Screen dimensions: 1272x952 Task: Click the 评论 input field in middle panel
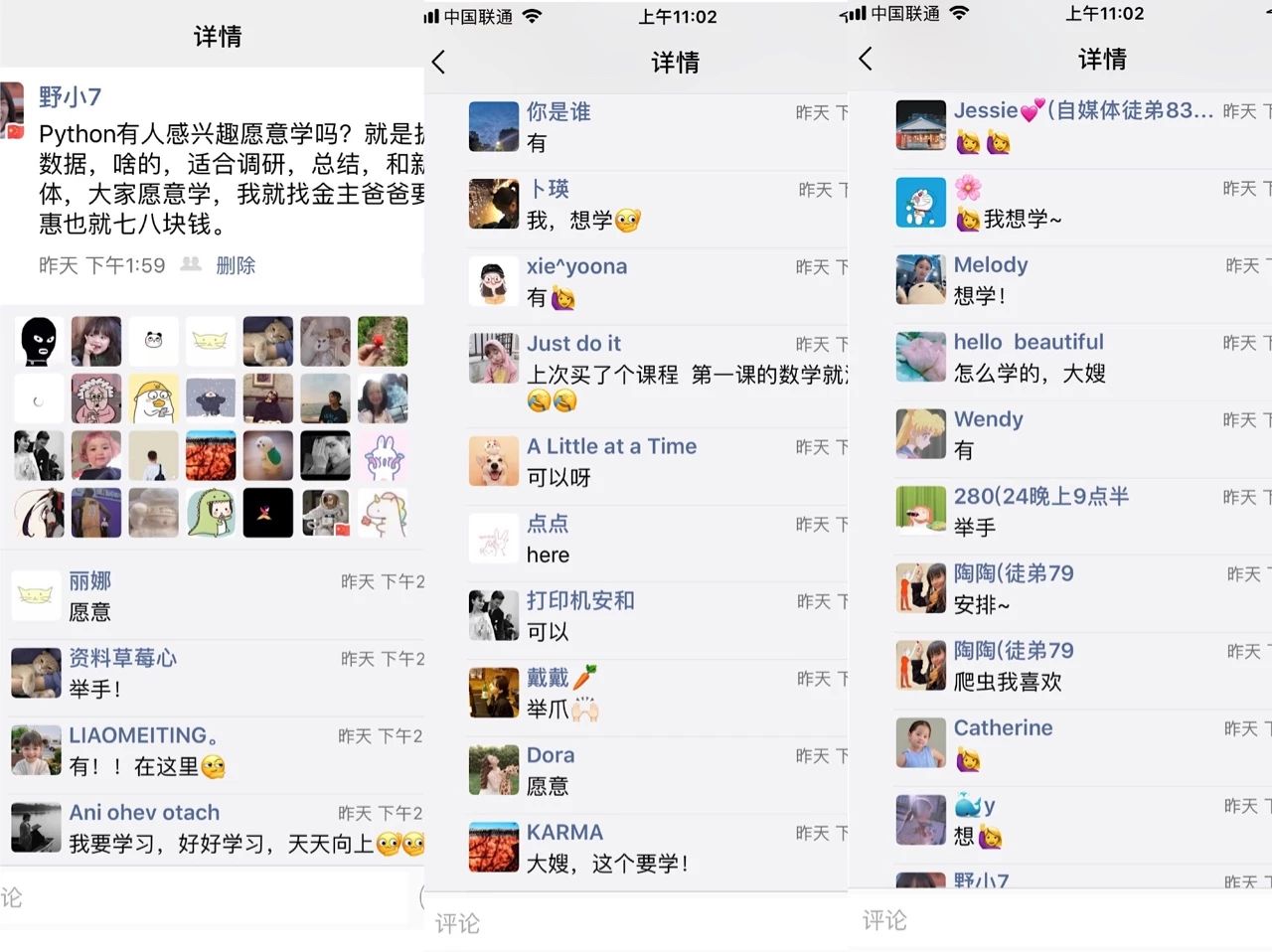(x=636, y=923)
